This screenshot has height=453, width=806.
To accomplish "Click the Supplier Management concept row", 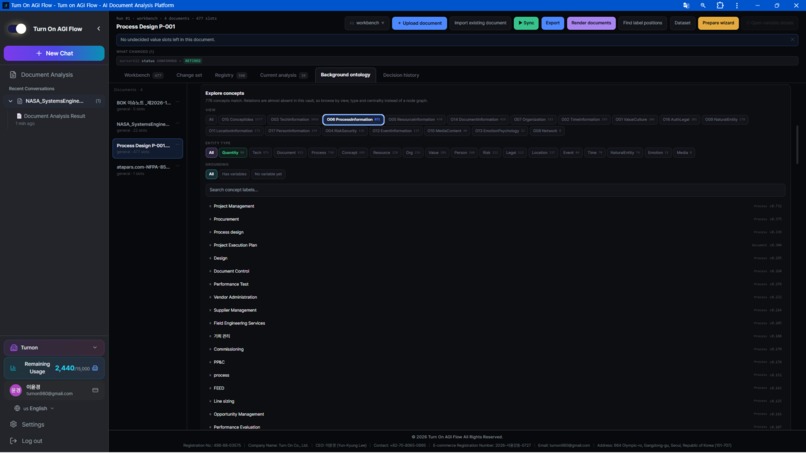I will pyautogui.click(x=495, y=311).
